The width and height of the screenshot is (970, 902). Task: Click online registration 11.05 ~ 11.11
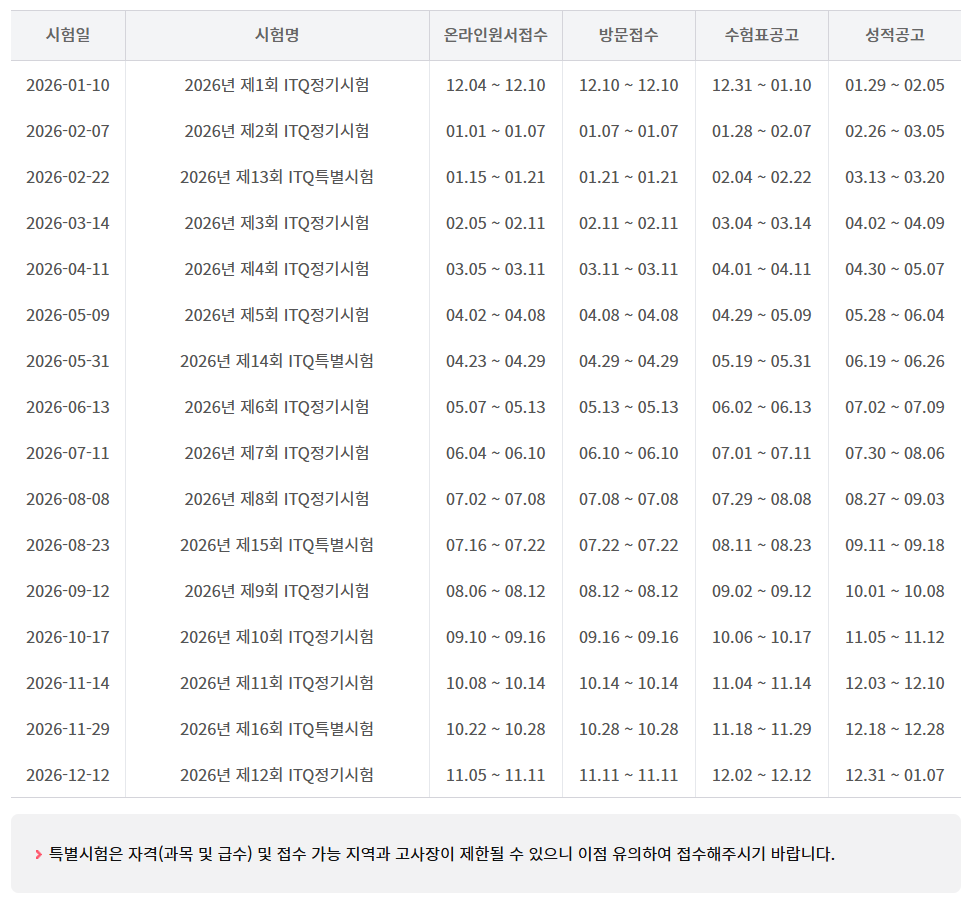click(496, 775)
